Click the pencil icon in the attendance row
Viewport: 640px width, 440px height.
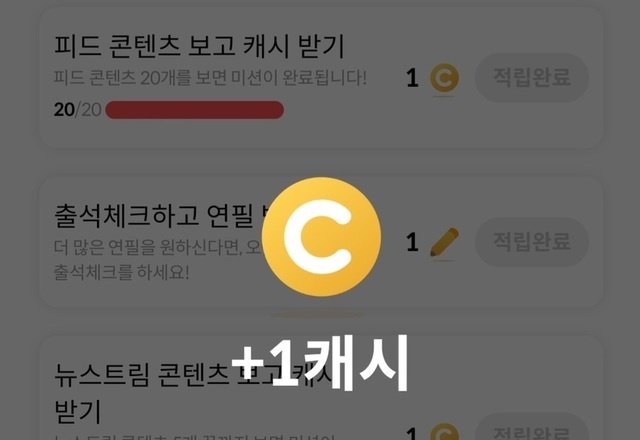point(444,242)
